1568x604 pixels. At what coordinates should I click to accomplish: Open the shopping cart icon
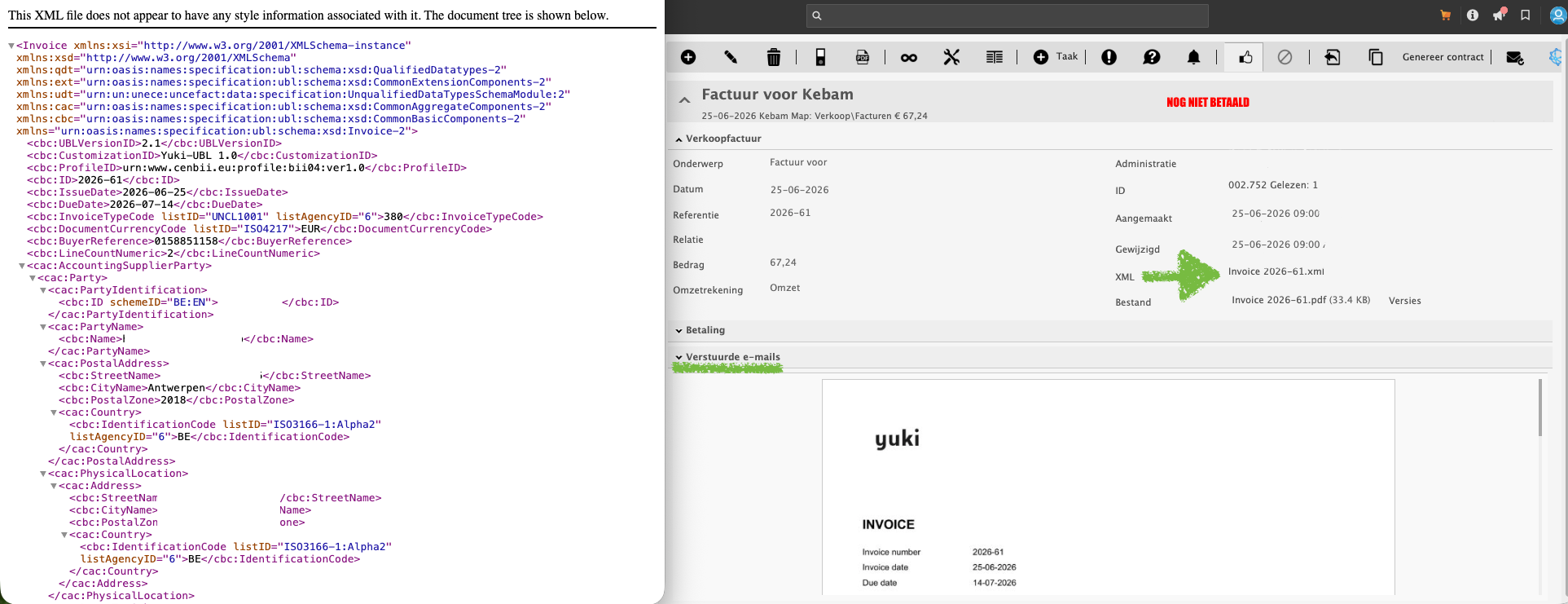click(x=1446, y=15)
